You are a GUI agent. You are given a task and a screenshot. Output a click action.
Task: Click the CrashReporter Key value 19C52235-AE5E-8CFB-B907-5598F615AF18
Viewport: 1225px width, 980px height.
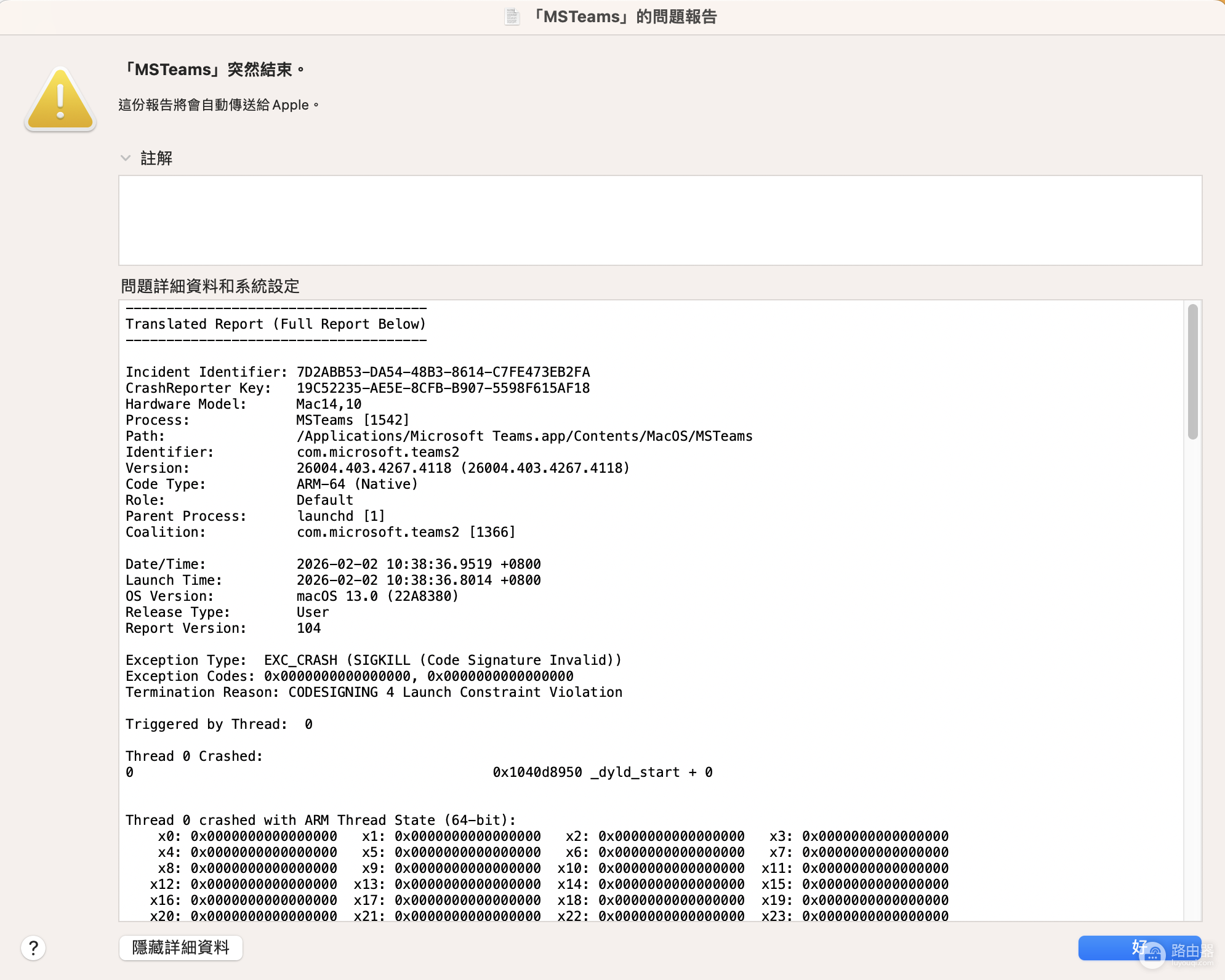click(x=443, y=388)
